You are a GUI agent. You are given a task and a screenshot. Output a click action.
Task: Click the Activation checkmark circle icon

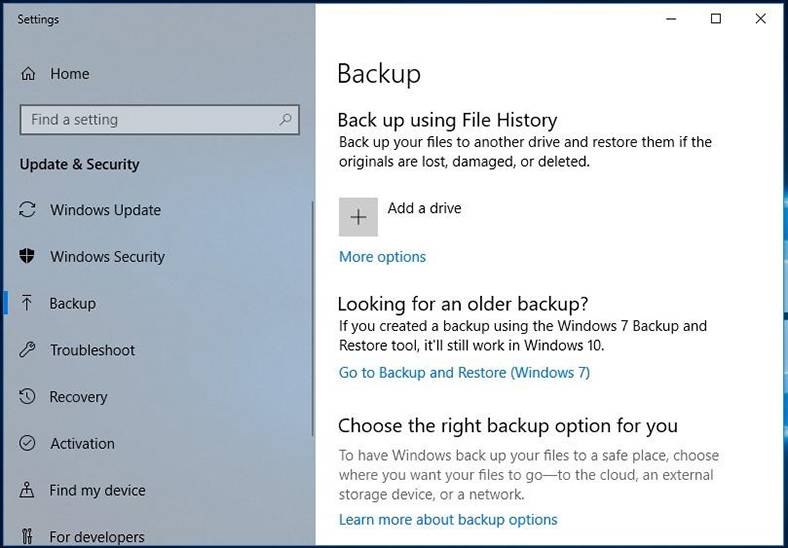pos(27,443)
